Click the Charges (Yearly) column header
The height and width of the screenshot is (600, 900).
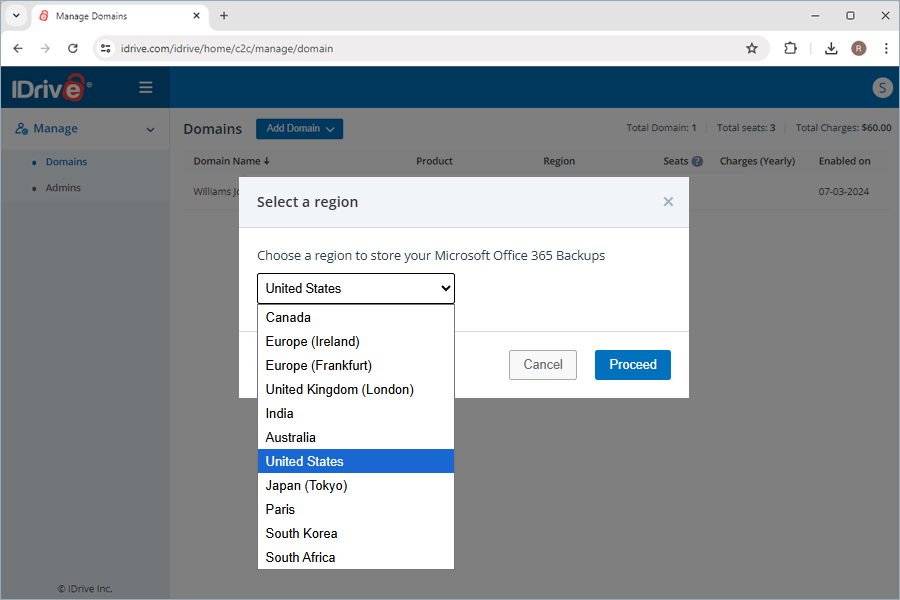tap(758, 161)
